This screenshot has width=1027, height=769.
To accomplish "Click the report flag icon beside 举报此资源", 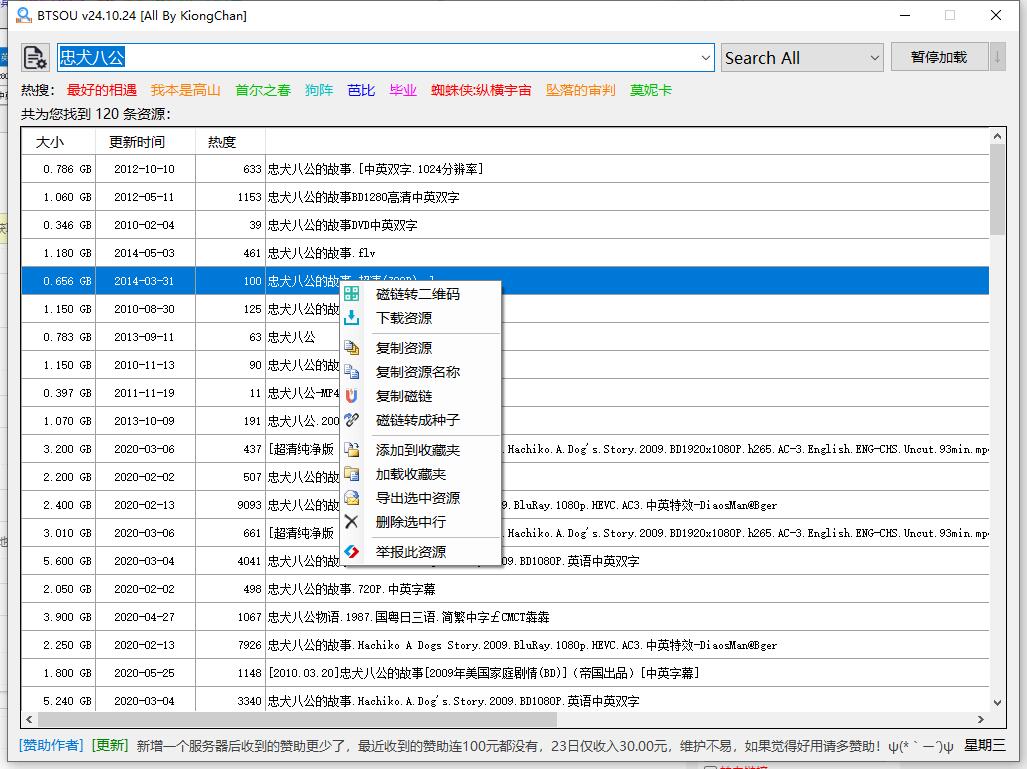I will pyautogui.click(x=351, y=550).
